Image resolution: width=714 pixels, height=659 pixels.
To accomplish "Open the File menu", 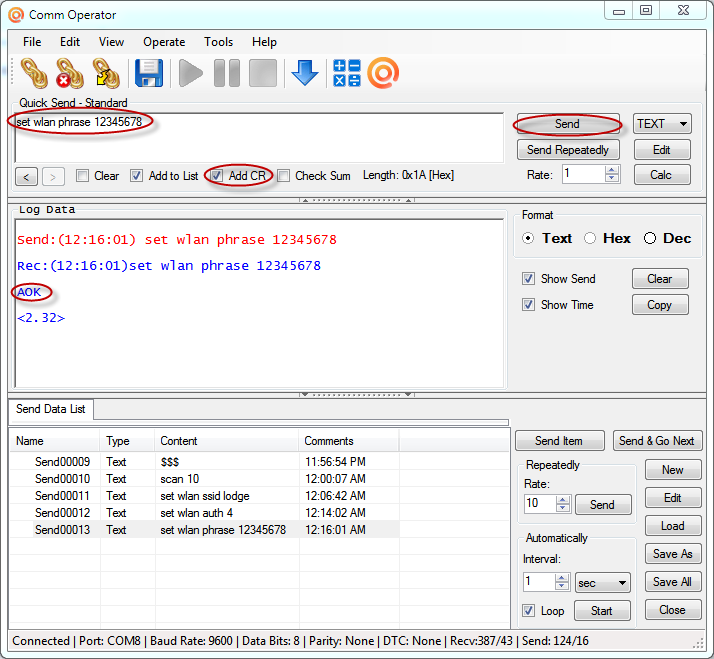I will tap(32, 42).
